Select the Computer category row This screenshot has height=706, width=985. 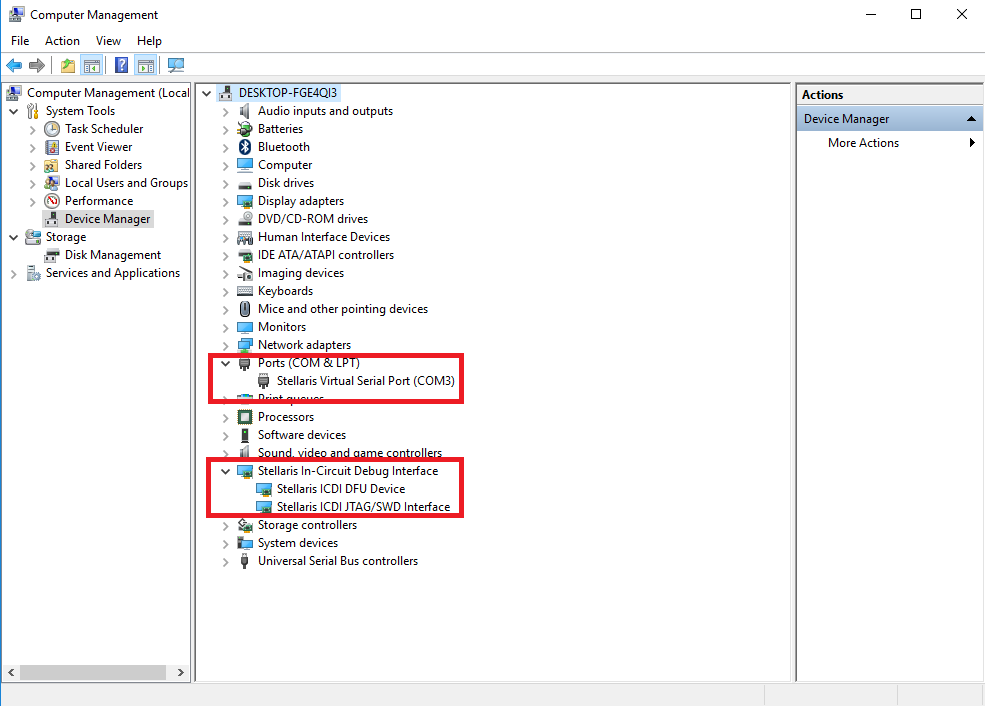[285, 165]
